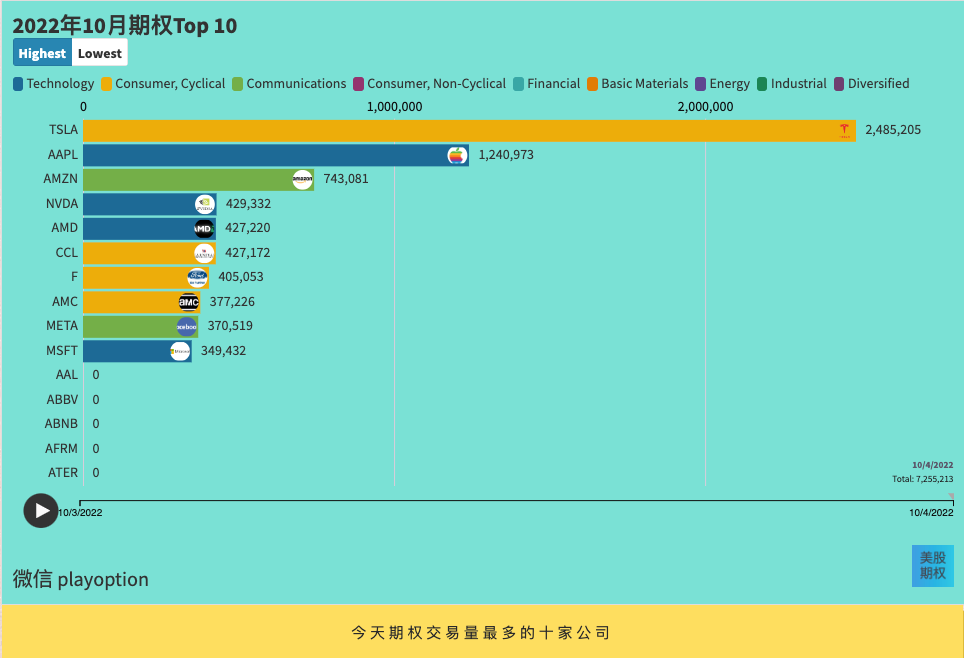Click the CCL value 427,172
The width and height of the screenshot is (964, 658).
247,253
